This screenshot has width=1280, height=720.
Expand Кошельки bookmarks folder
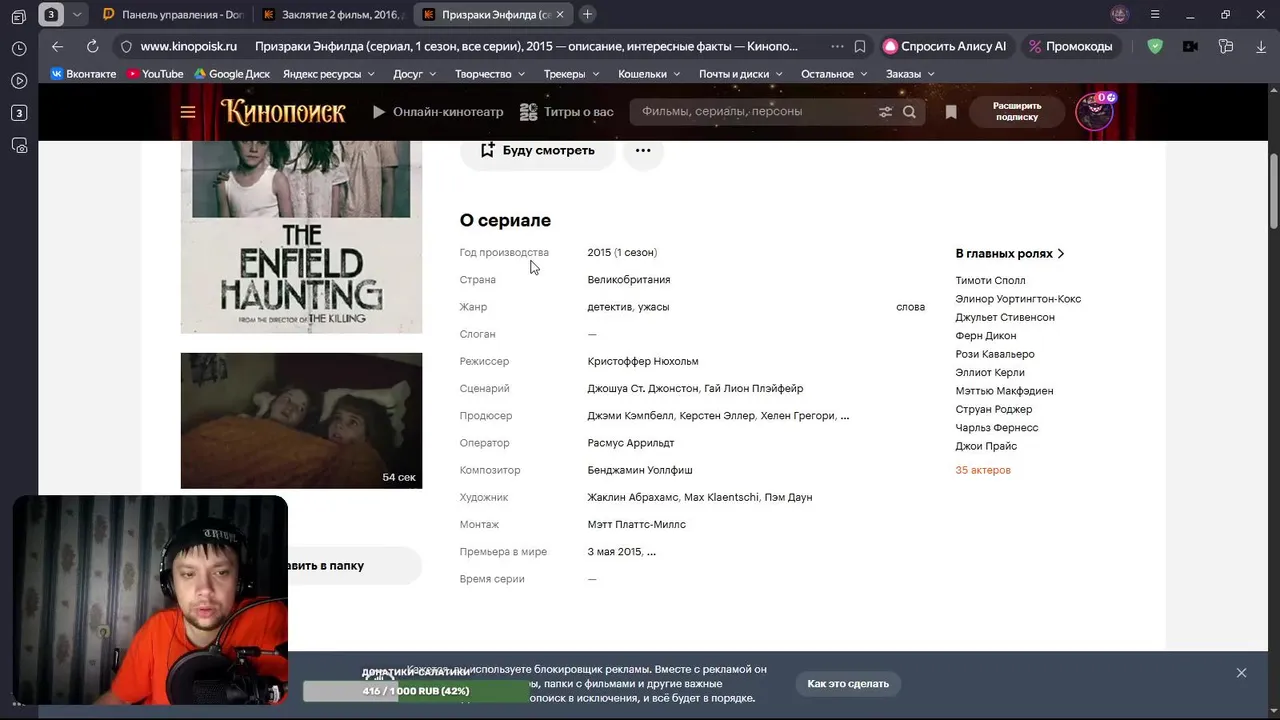pyautogui.click(x=650, y=74)
